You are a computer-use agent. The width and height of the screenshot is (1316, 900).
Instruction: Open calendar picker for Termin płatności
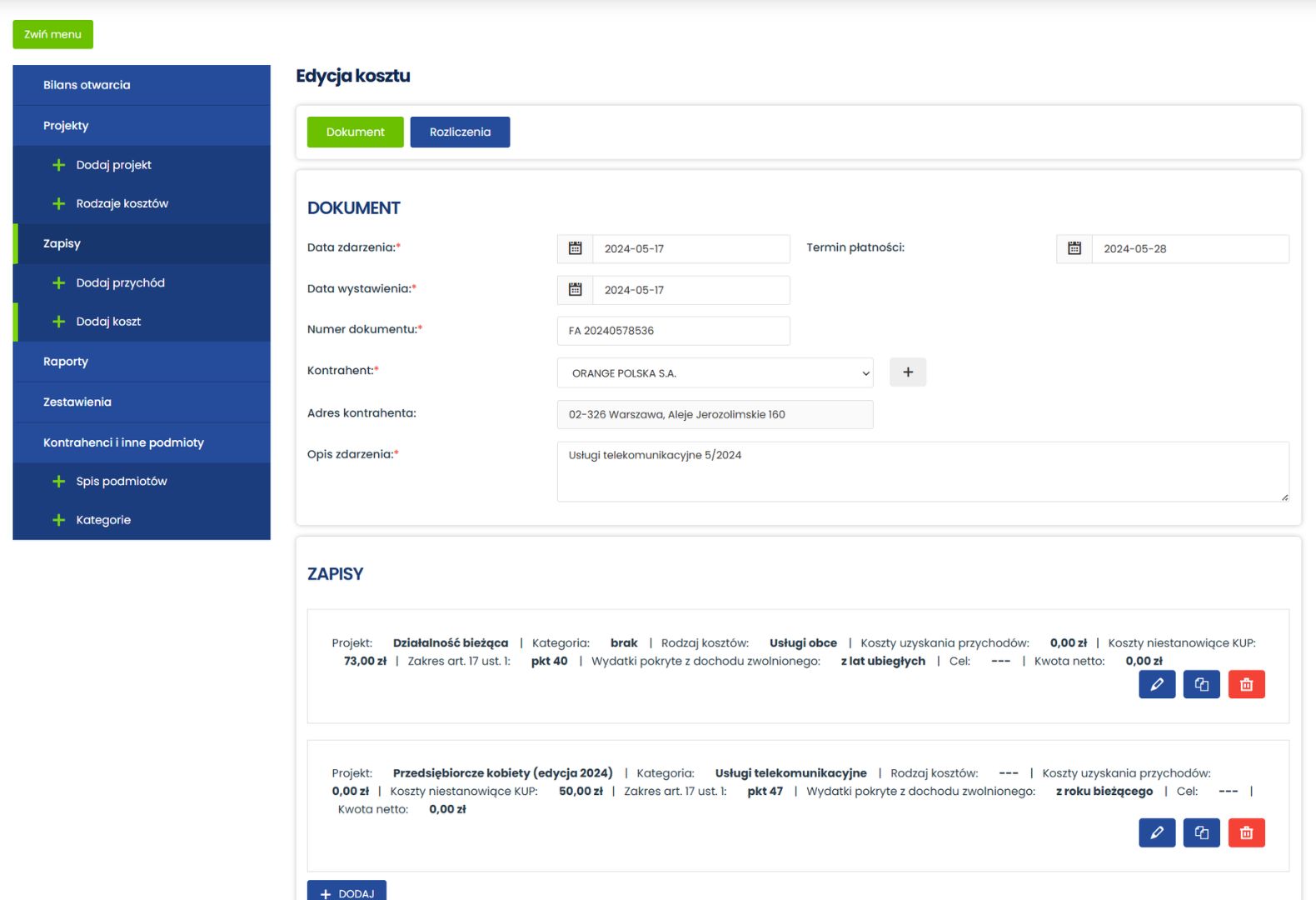[x=1074, y=248]
